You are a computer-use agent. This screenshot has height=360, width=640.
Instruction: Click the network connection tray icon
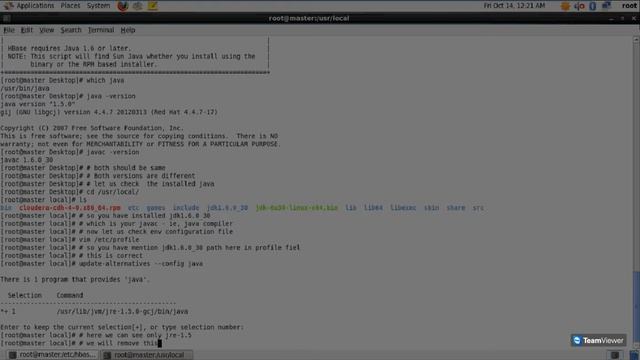pos(606,6)
